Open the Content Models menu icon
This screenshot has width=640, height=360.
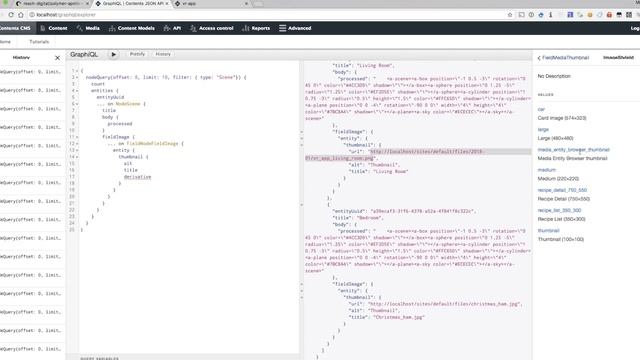[112, 28]
